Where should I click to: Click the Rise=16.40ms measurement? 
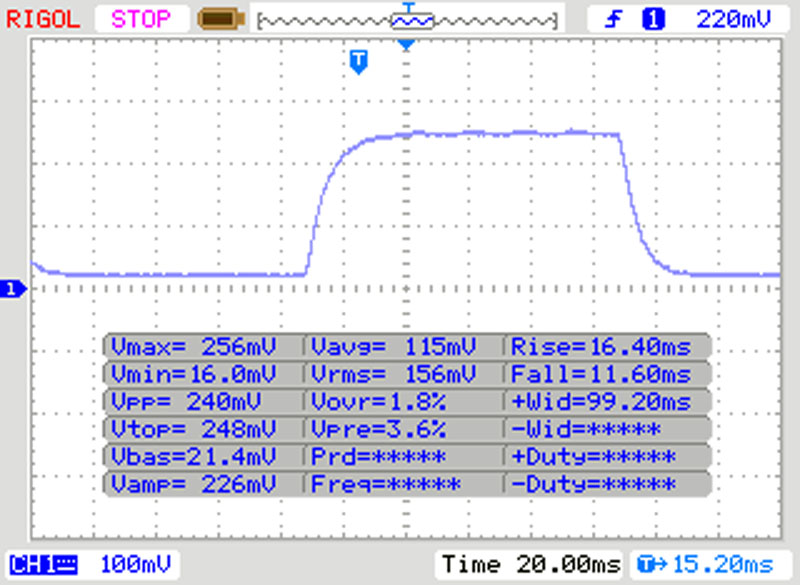[x=601, y=347]
